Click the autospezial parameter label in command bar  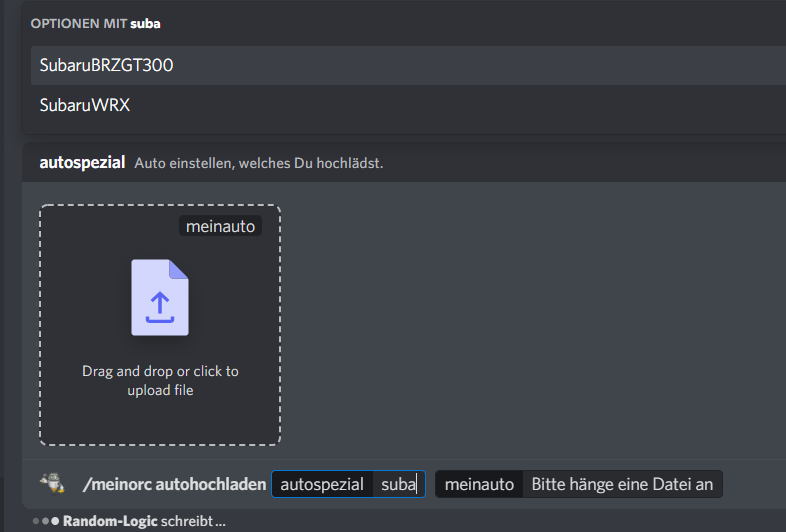click(x=322, y=485)
